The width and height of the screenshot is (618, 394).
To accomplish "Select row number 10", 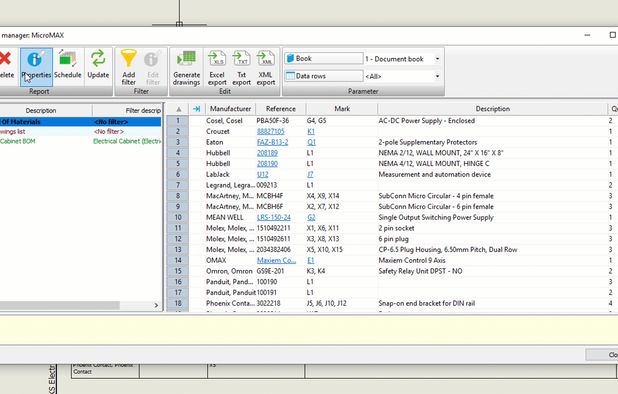I will tap(178, 217).
